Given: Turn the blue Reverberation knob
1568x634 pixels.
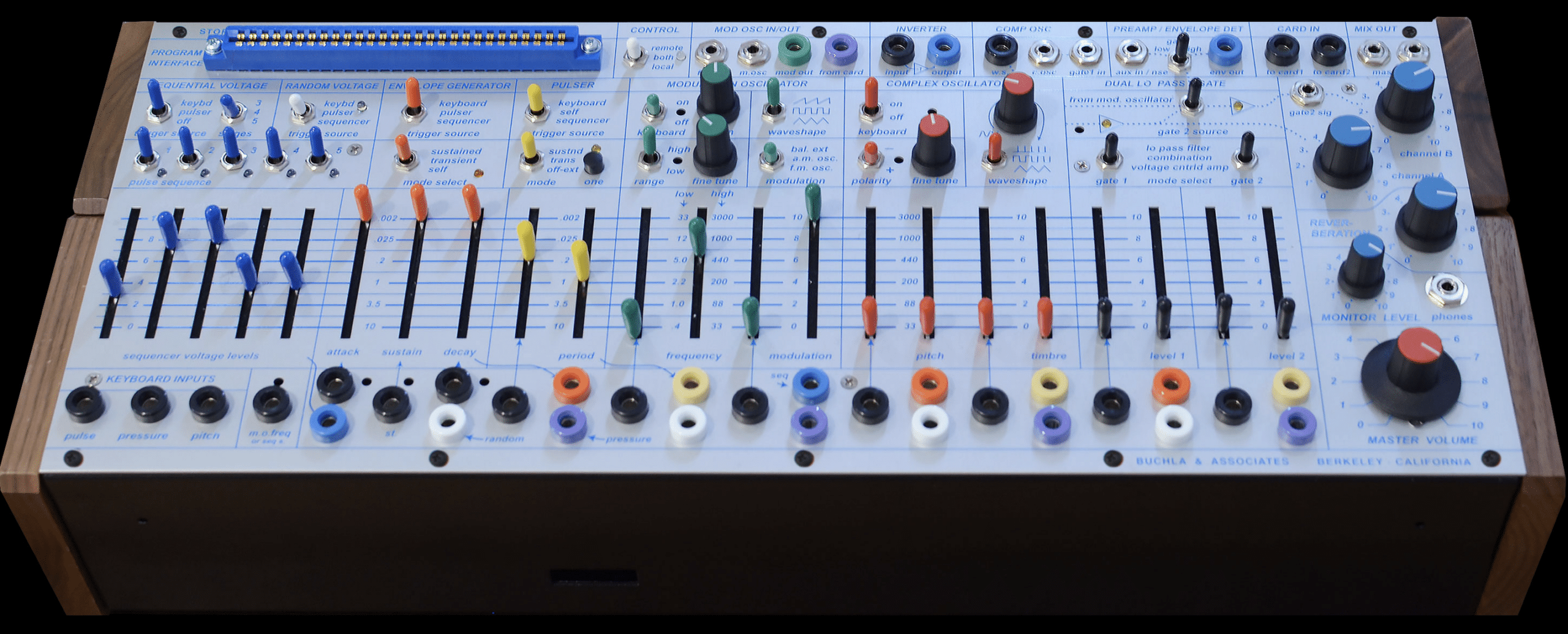Looking at the screenshot, I should (x=1428, y=214).
